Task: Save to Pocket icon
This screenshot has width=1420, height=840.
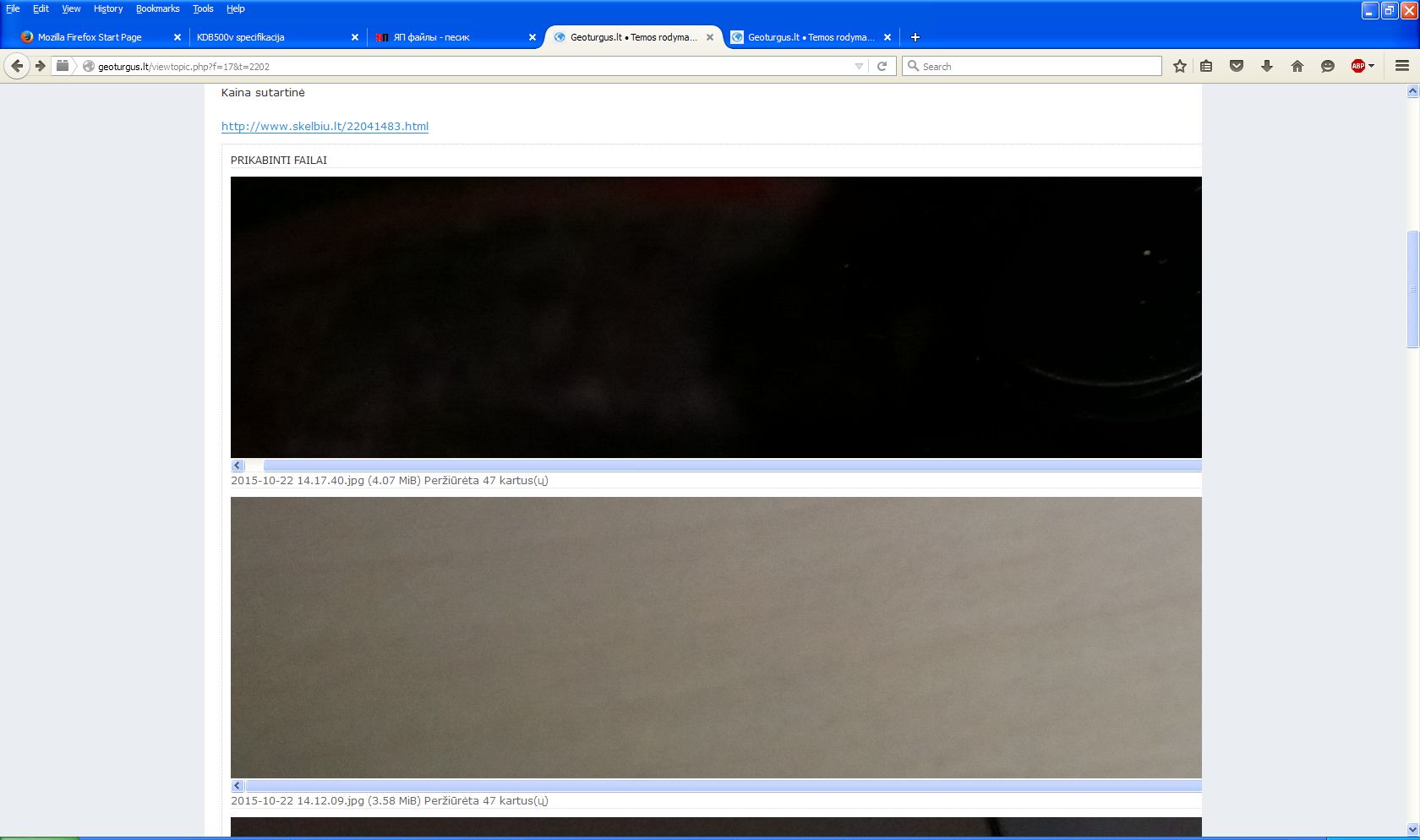Action: [x=1237, y=66]
